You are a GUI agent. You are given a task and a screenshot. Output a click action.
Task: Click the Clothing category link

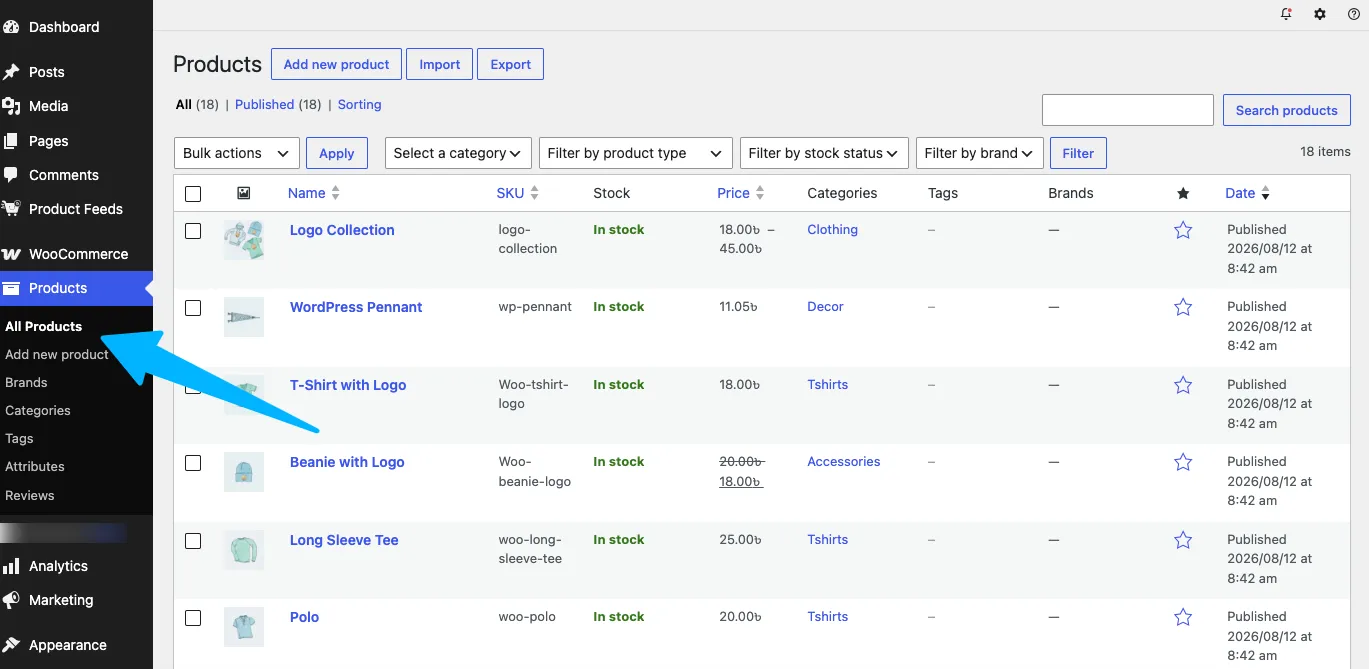click(832, 229)
